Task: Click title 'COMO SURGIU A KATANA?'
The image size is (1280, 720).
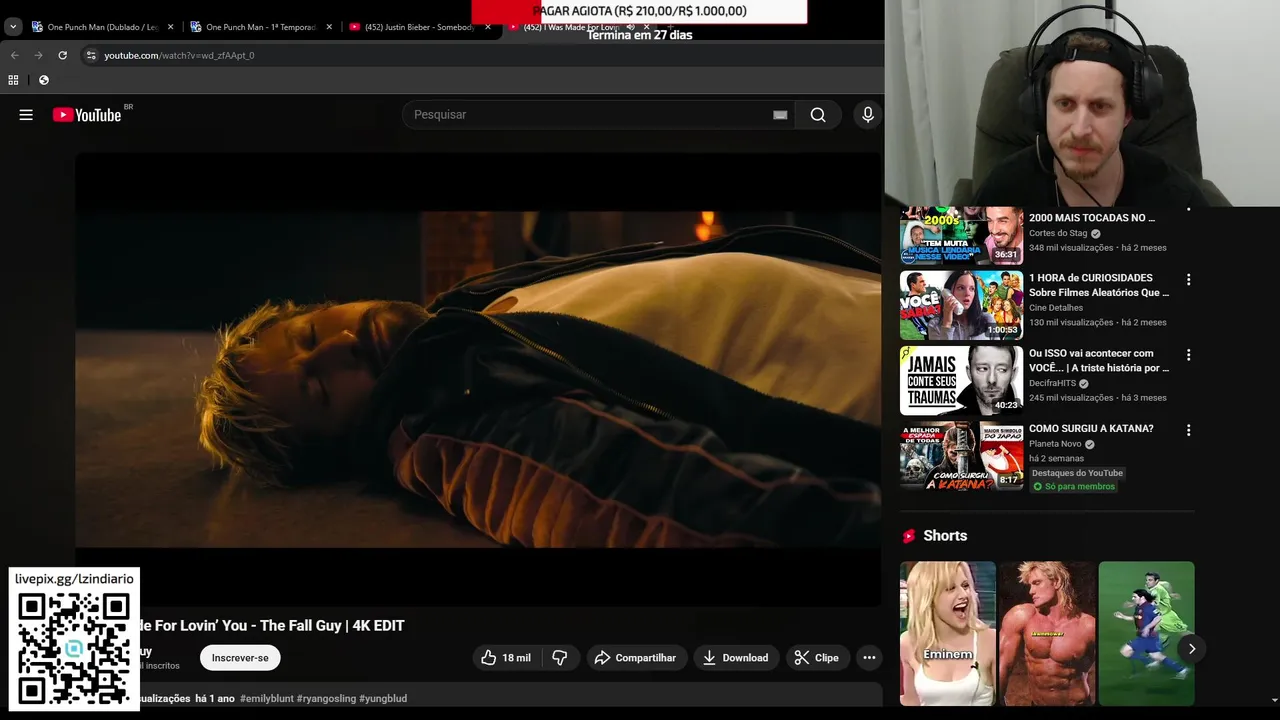Action: [x=1091, y=428]
